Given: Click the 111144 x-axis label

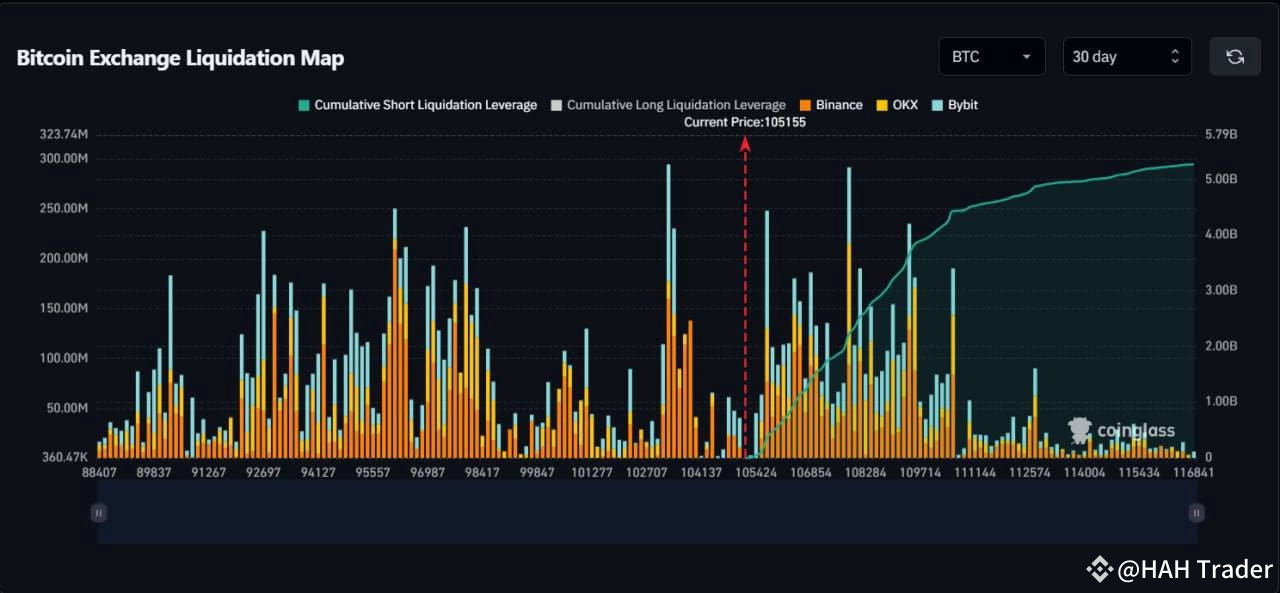Looking at the screenshot, I should pyautogui.click(x=975, y=472).
